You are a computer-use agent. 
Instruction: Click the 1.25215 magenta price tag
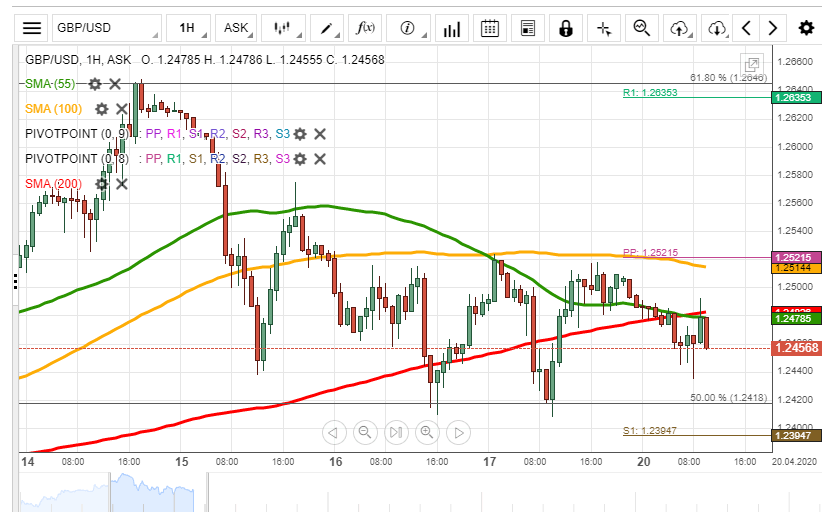tap(797, 257)
